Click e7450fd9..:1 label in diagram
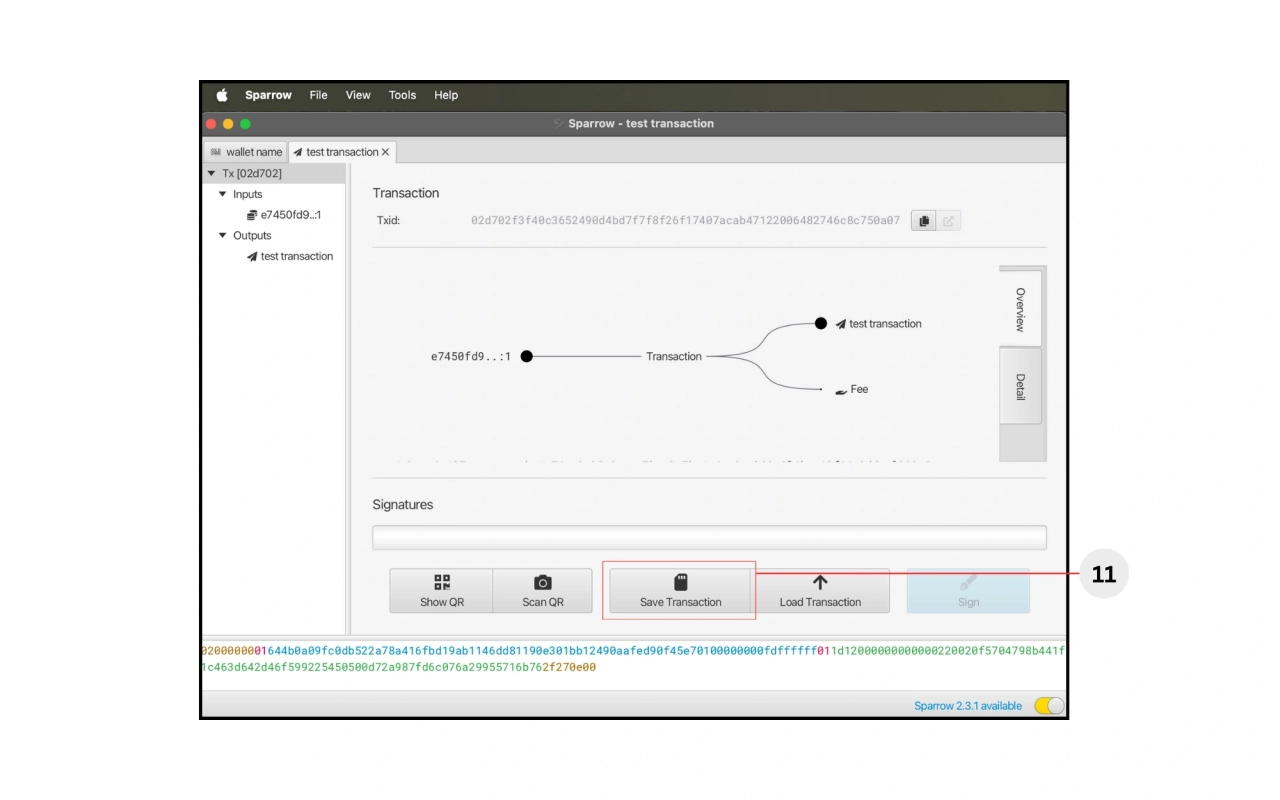The image size is (1280, 800). [x=471, y=357]
